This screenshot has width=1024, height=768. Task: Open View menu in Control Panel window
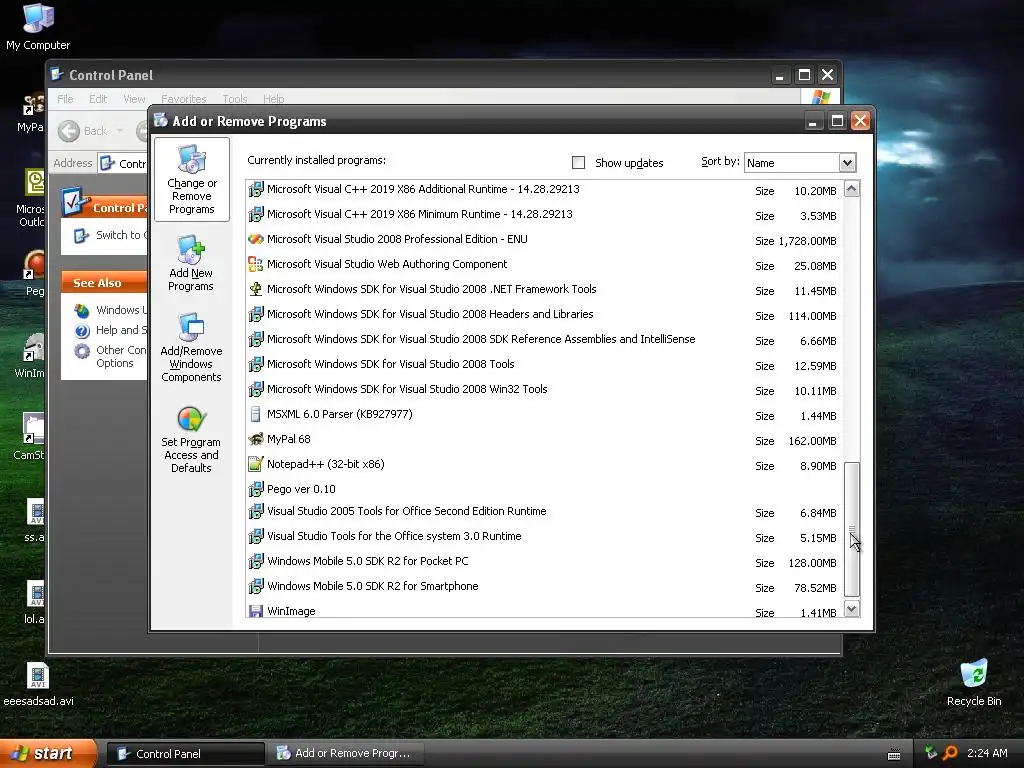[x=134, y=99]
